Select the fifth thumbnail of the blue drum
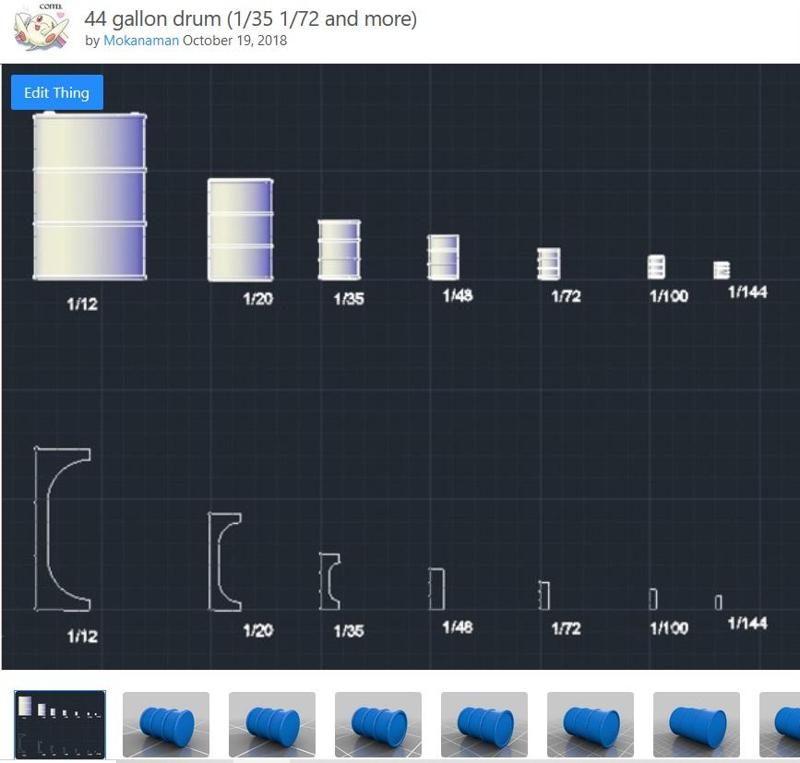Image resolution: width=800 pixels, height=763 pixels. [x=485, y=725]
